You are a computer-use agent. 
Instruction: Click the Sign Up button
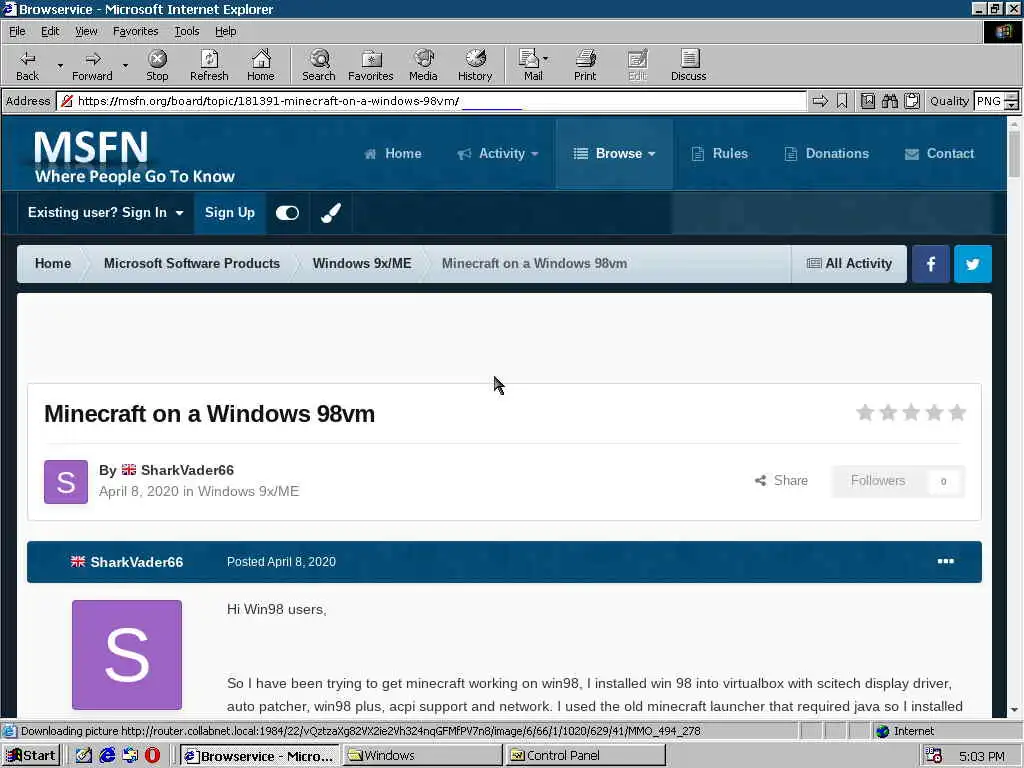230,213
